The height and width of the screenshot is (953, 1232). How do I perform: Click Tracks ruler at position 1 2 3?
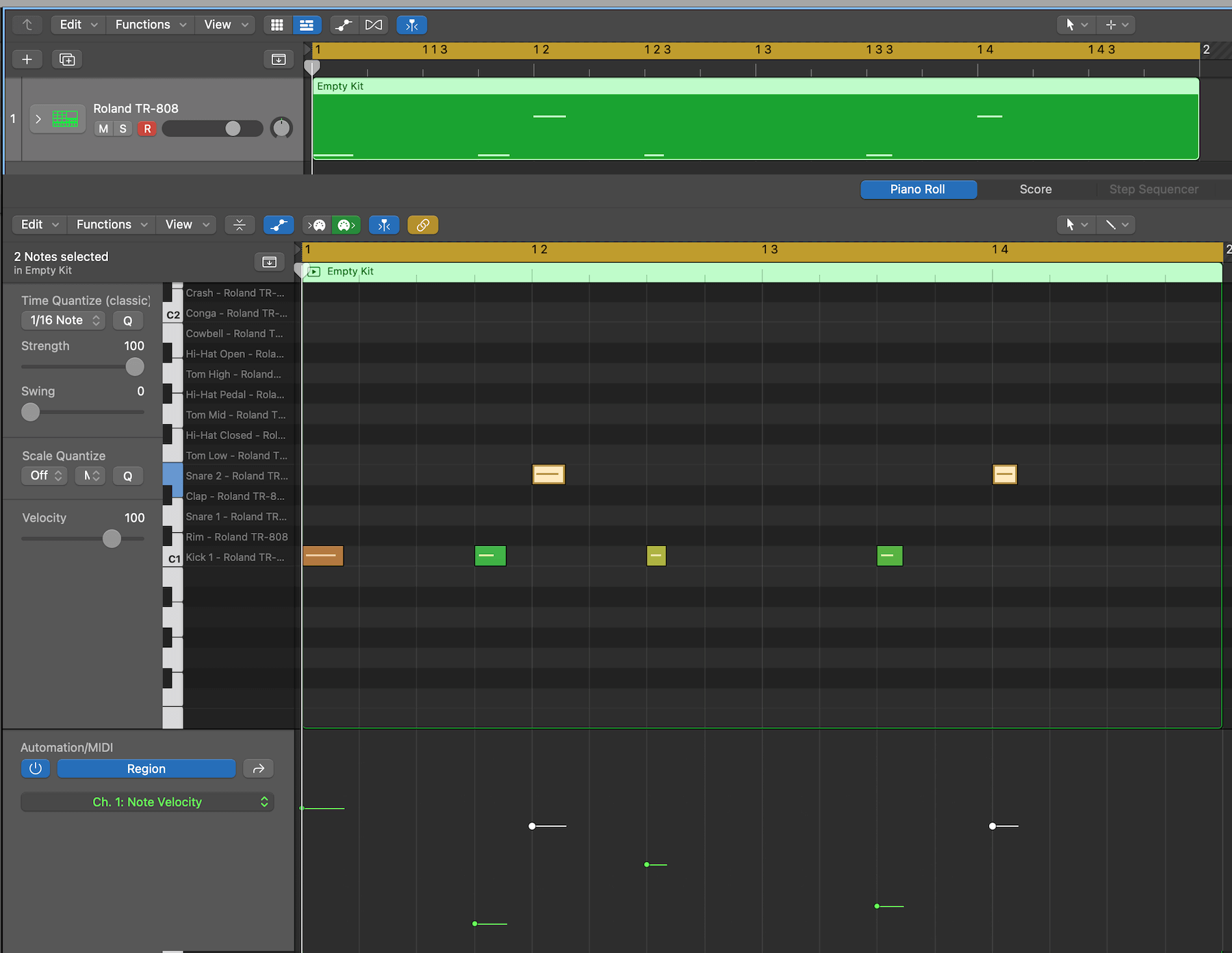(657, 49)
